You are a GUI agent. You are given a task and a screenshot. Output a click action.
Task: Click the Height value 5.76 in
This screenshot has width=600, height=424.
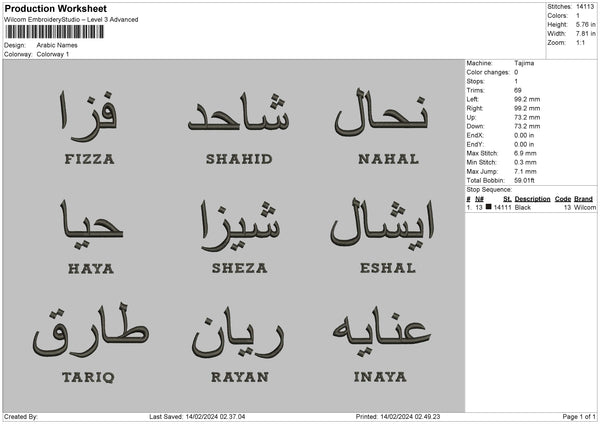pyautogui.click(x=585, y=24)
